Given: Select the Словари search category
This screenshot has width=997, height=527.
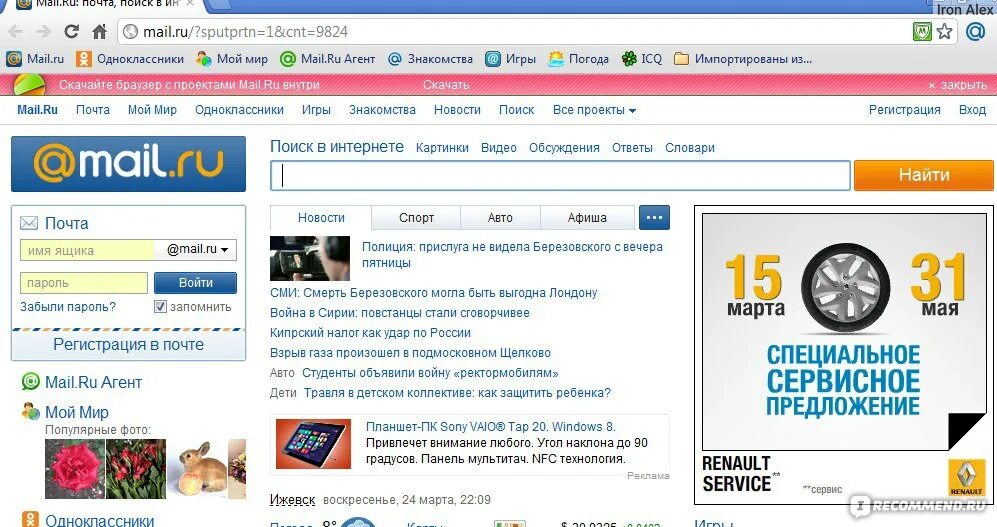Looking at the screenshot, I should click(x=690, y=148).
